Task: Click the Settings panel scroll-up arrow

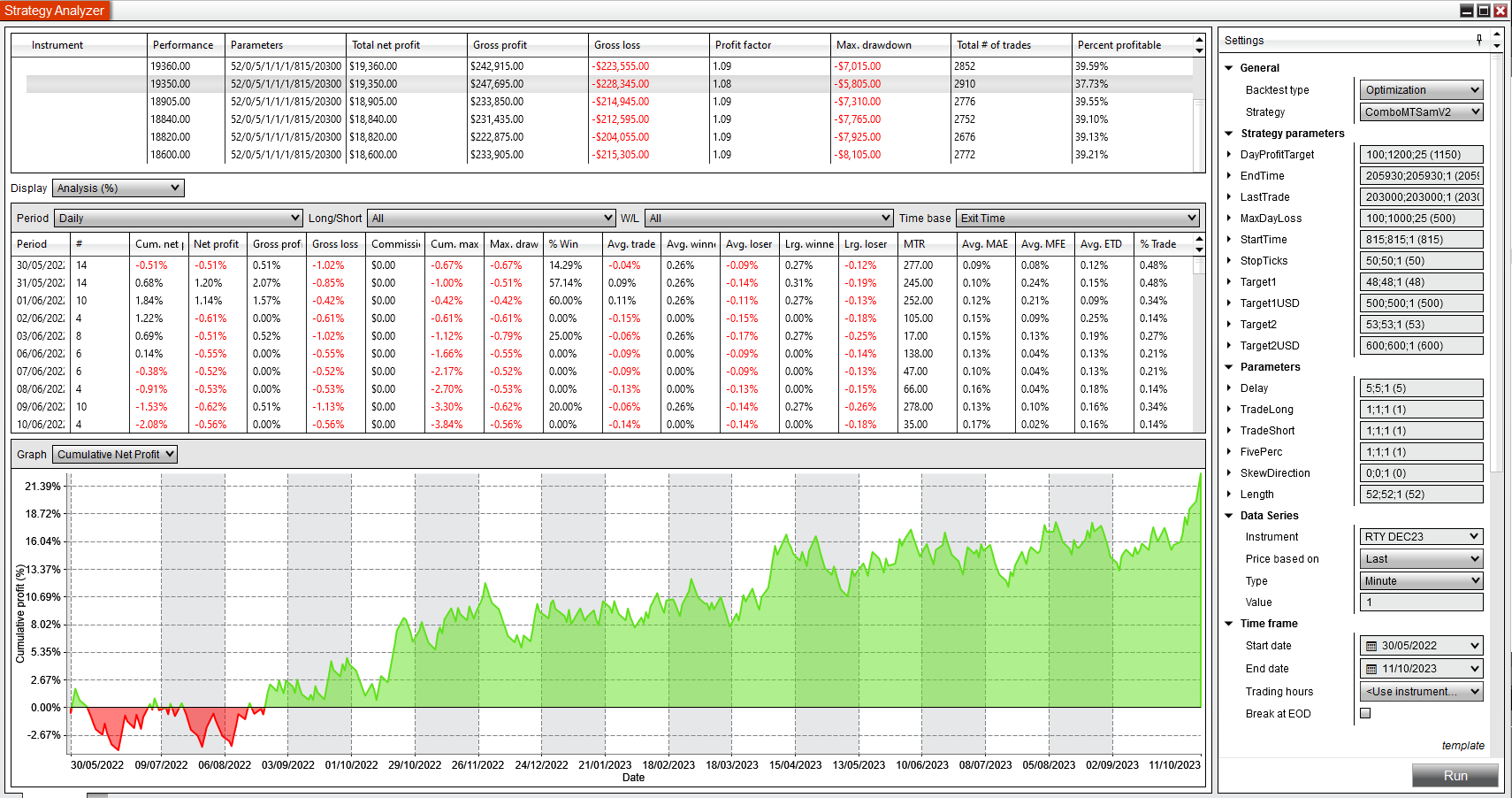Action: [x=1497, y=35]
